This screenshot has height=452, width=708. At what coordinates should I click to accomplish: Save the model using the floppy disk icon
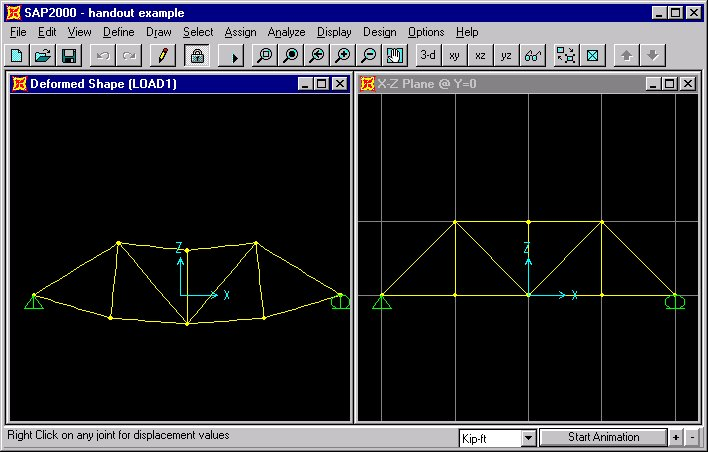pos(68,56)
